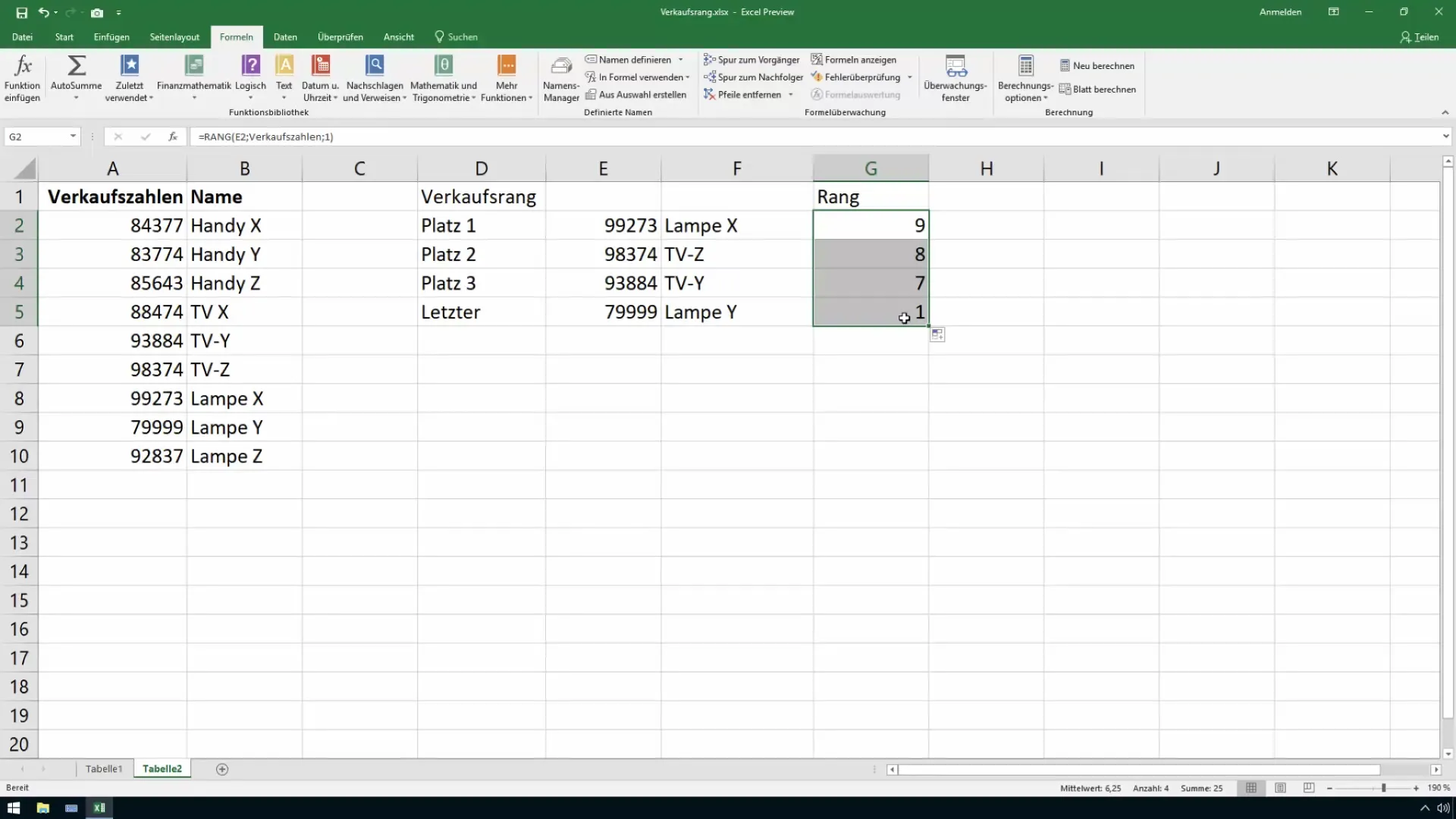Expand the formula bar
Viewport: 1456px width, 819px height.
click(x=1445, y=136)
